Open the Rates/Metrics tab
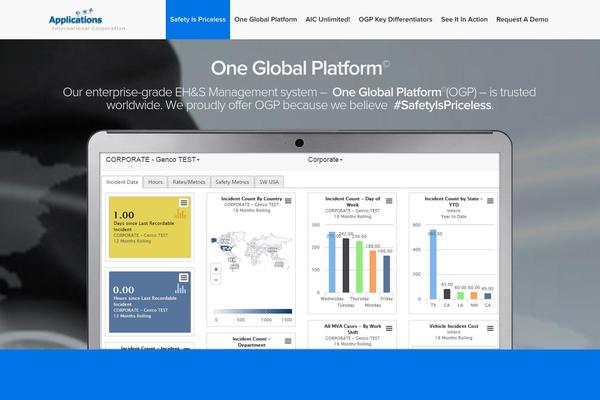This screenshot has height=400, width=600. pos(189,182)
